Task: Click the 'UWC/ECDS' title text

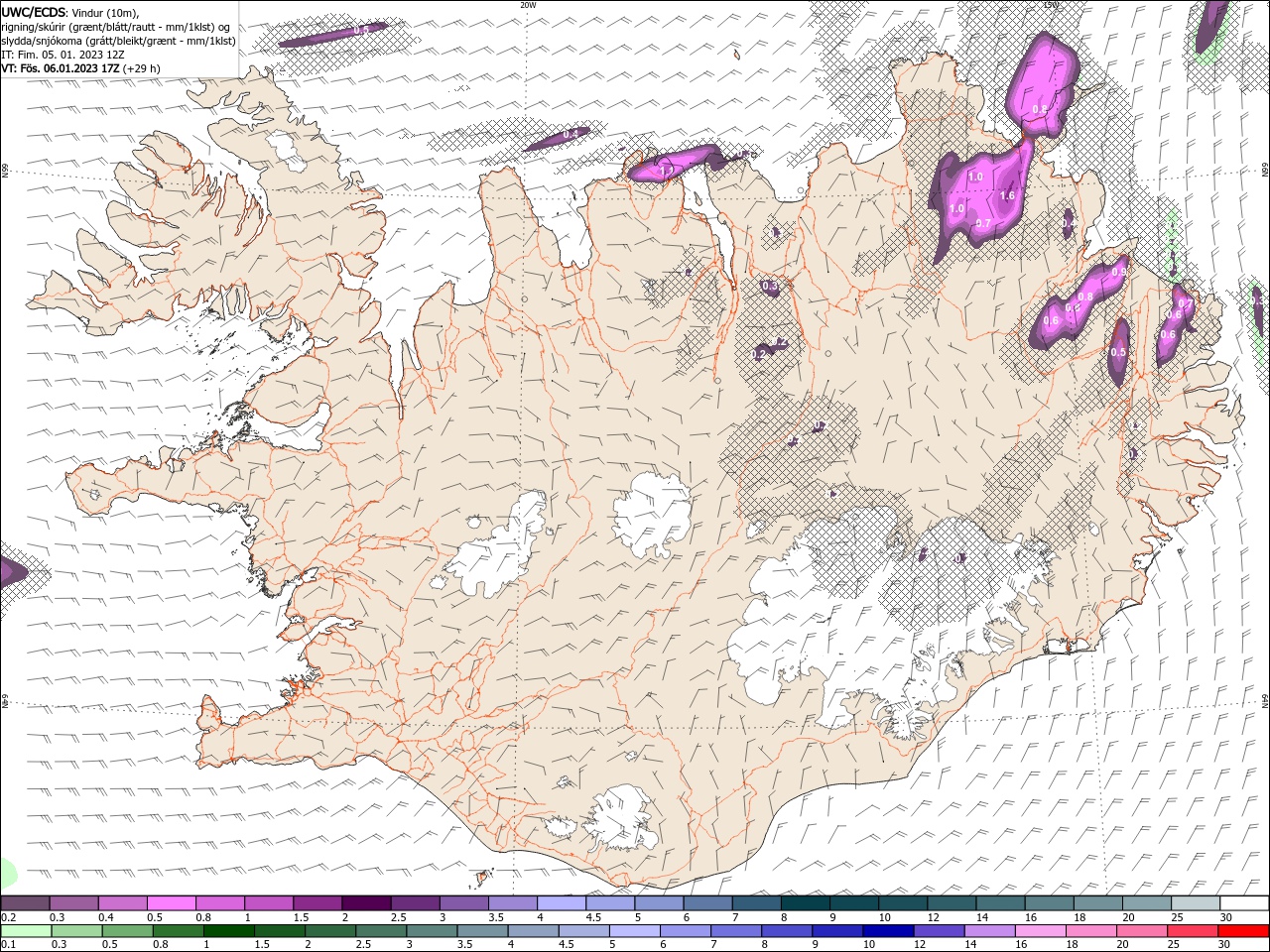Action: [x=35, y=12]
